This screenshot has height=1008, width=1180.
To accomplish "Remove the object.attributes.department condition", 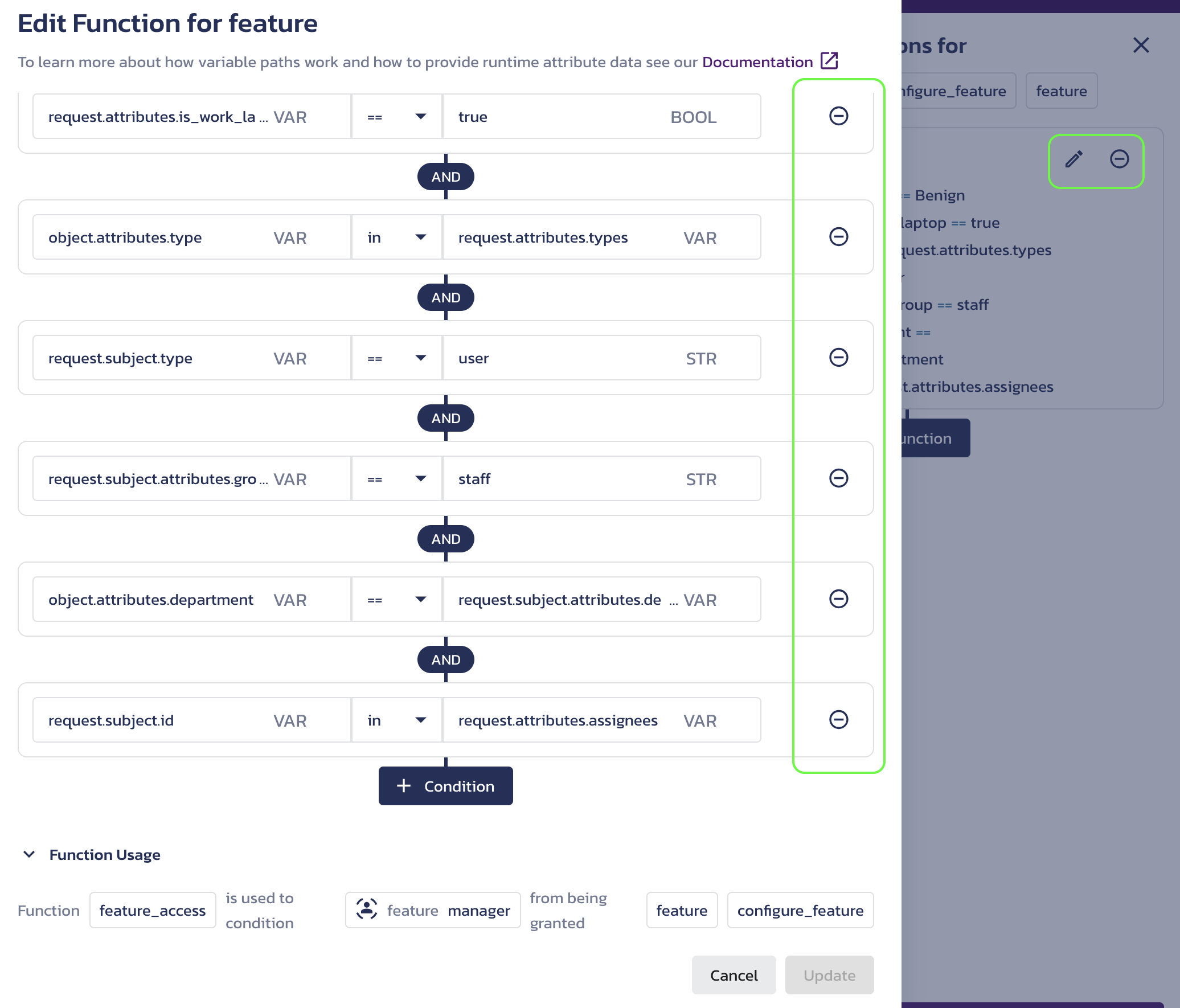I will point(838,598).
